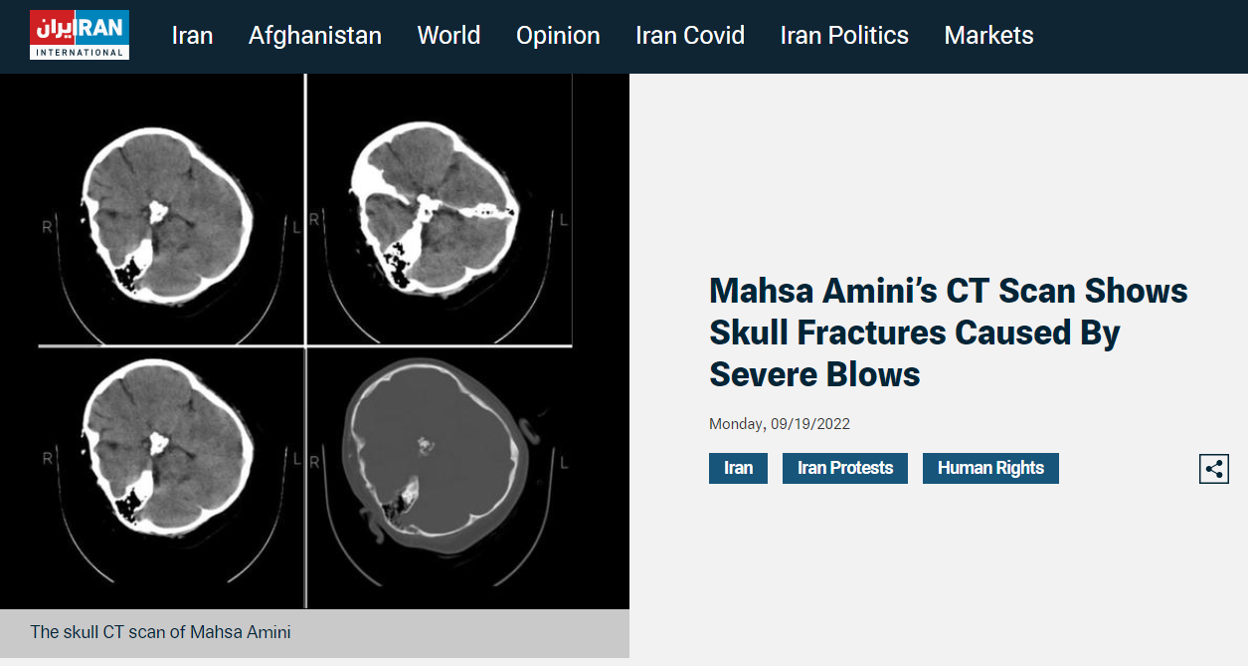This screenshot has width=1248, height=666.
Task: Select the Human Rights tag
Action: pos(990,468)
